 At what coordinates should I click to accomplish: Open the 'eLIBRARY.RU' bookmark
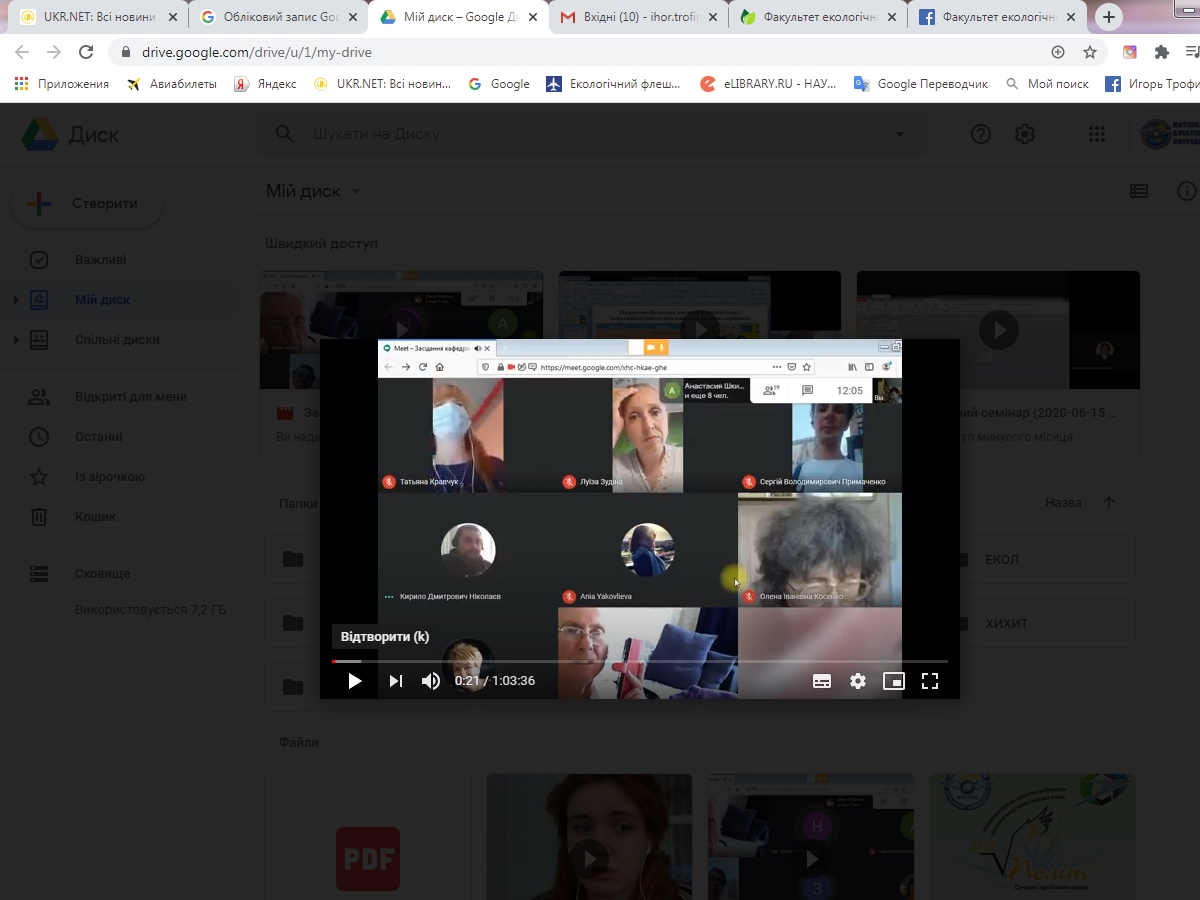[x=768, y=84]
